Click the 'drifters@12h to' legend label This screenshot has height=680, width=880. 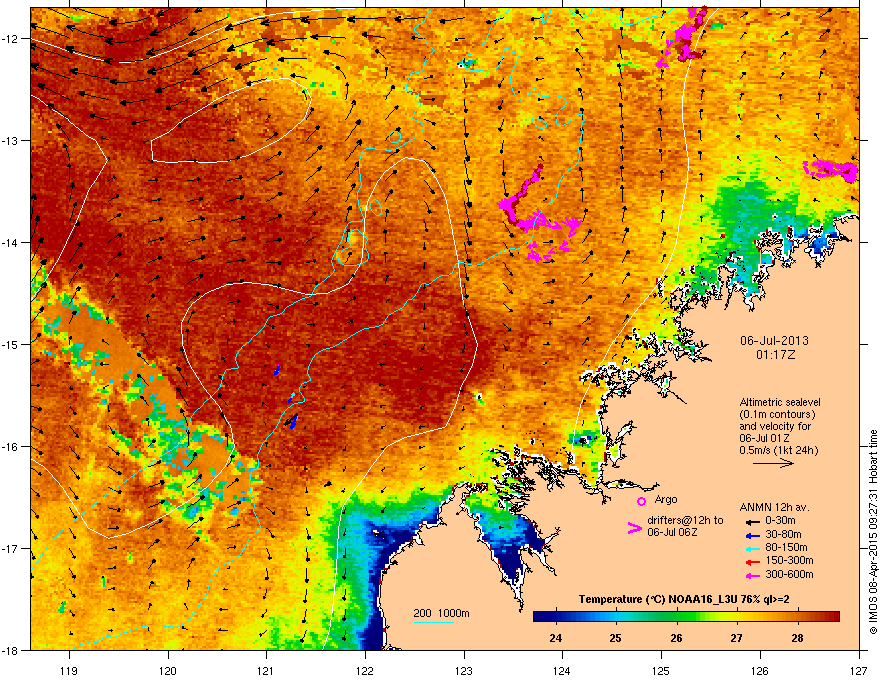coord(685,521)
